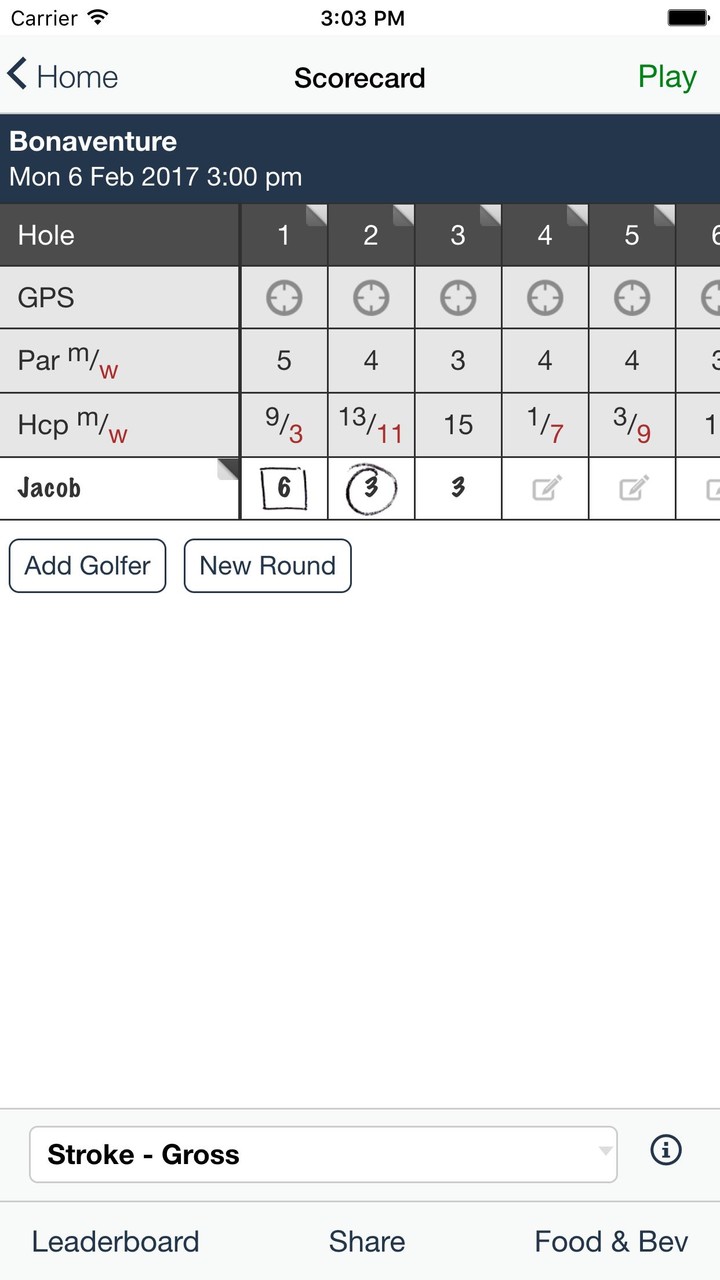Open the Food & Bev menu
The image size is (720, 1280).
pyautogui.click(x=611, y=1241)
